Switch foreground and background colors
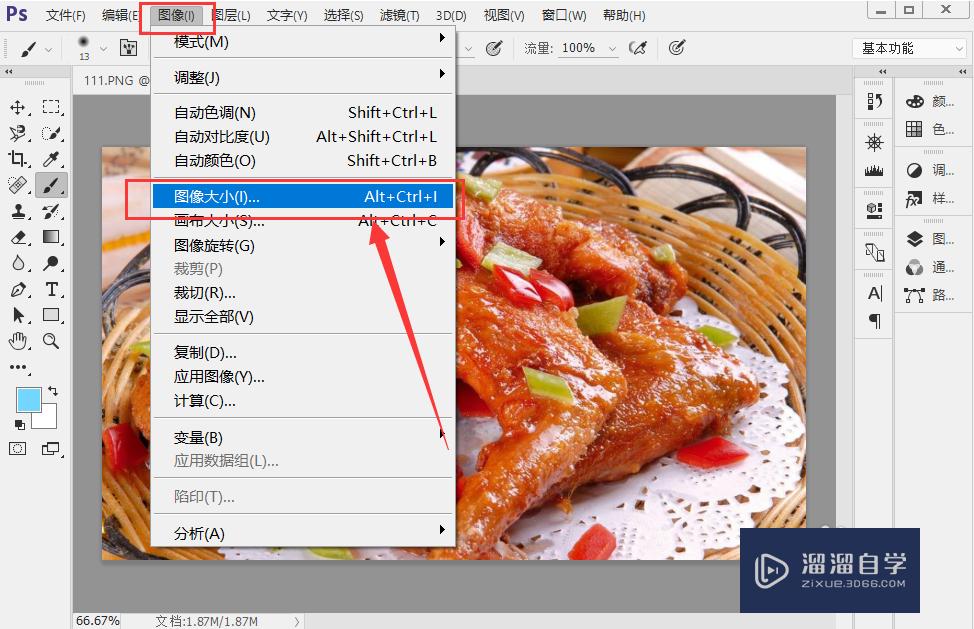Image resolution: width=974 pixels, height=629 pixels. pyautogui.click(x=53, y=391)
